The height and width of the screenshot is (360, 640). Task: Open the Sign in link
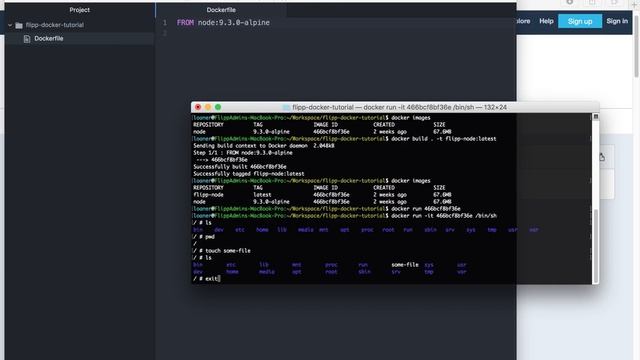click(x=617, y=21)
